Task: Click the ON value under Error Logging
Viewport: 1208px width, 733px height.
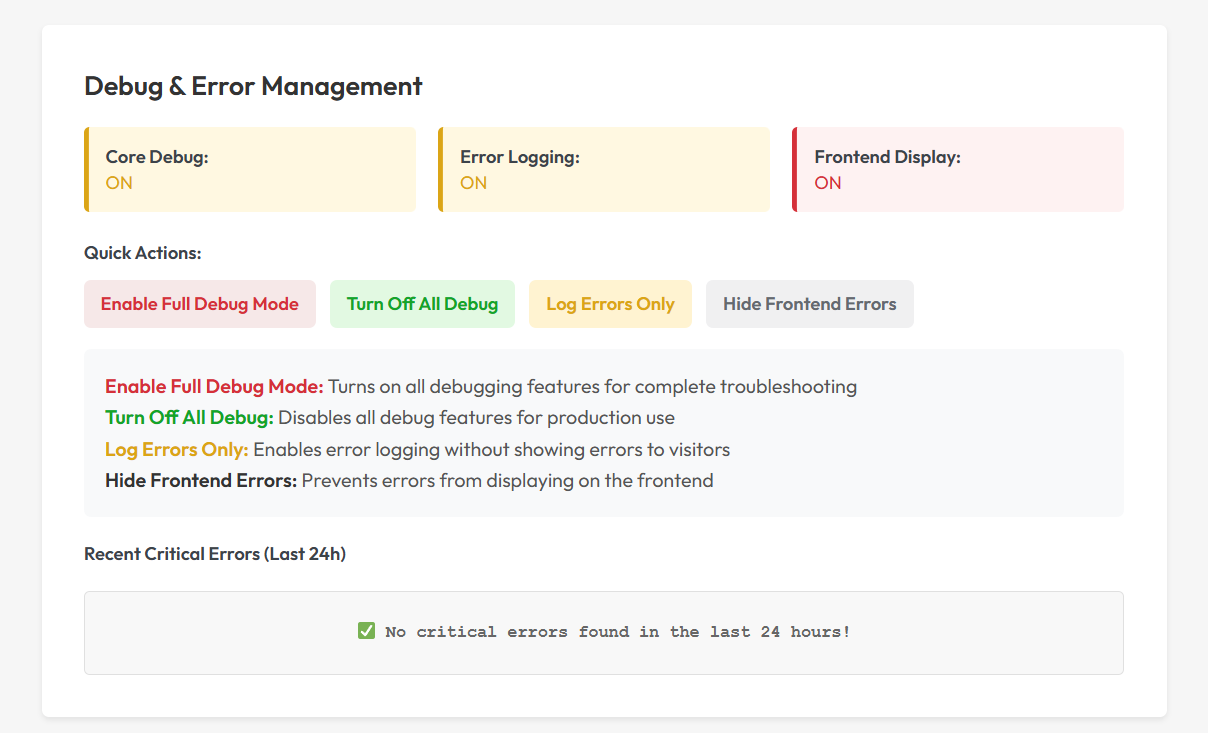Action: tap(473, 183)
